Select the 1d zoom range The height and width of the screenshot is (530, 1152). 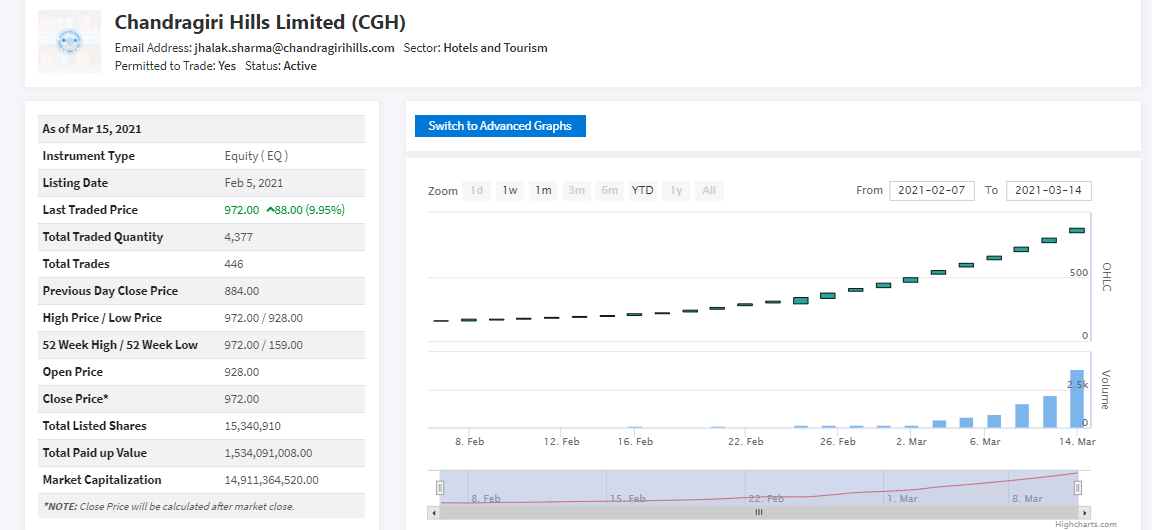pos(477,191)
